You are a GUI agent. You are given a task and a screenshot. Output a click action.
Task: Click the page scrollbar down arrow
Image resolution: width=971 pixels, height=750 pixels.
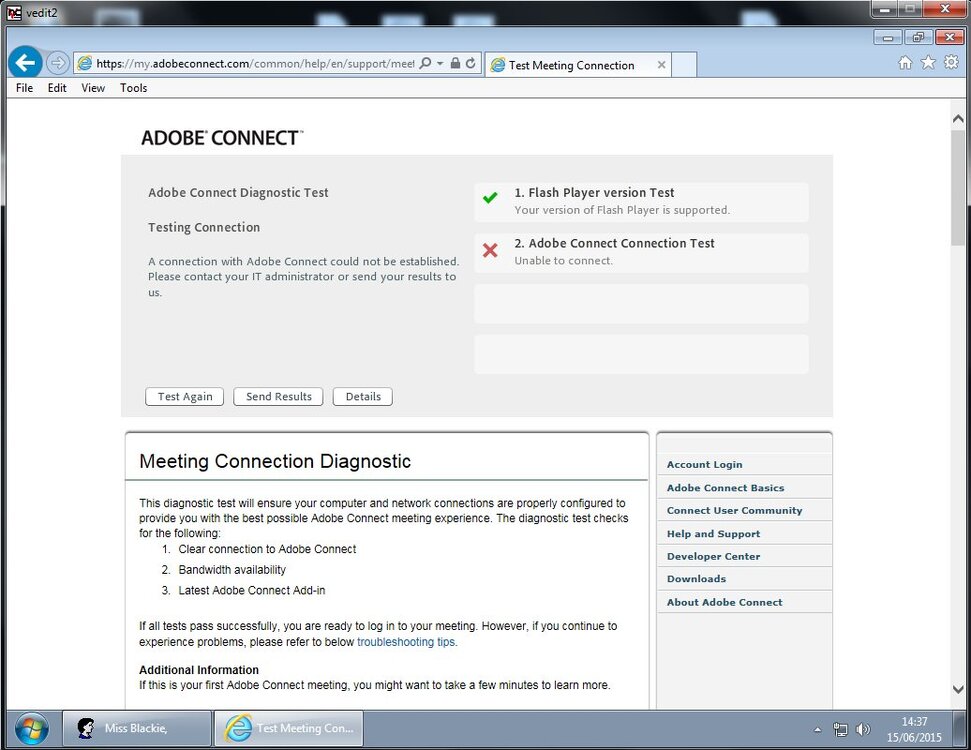coord(958,689)
